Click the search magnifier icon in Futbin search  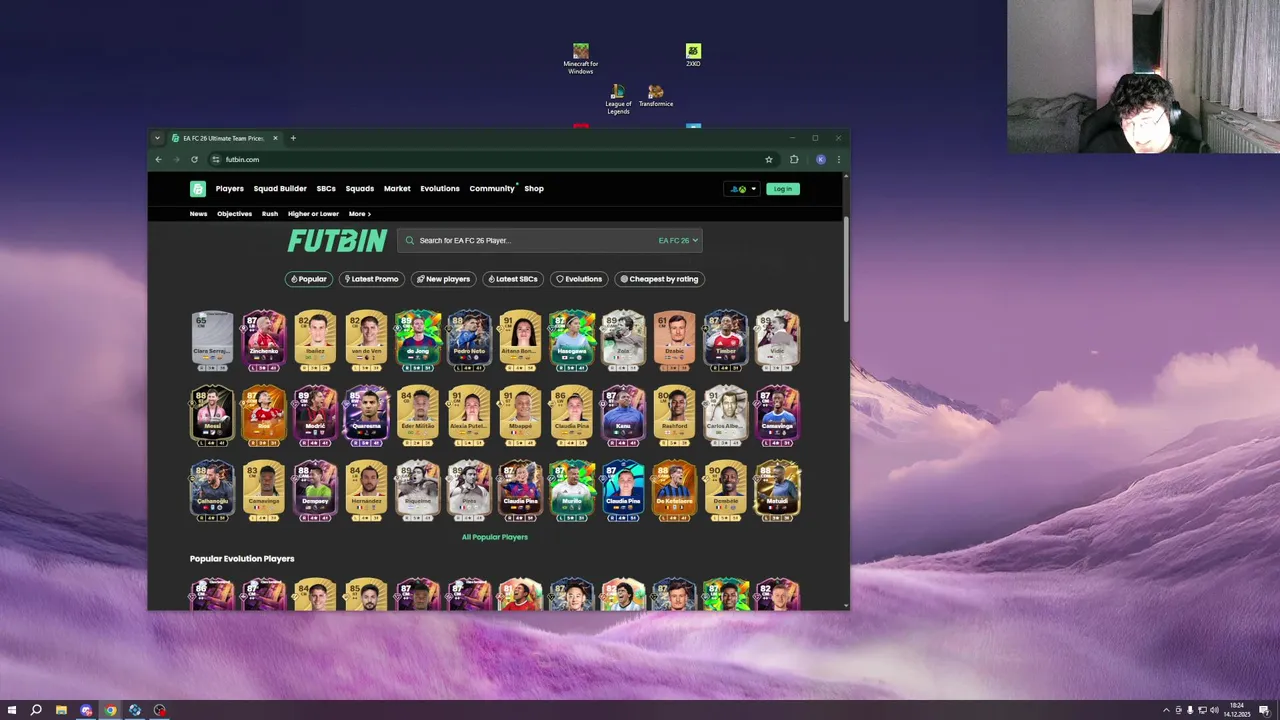(410, 240)
